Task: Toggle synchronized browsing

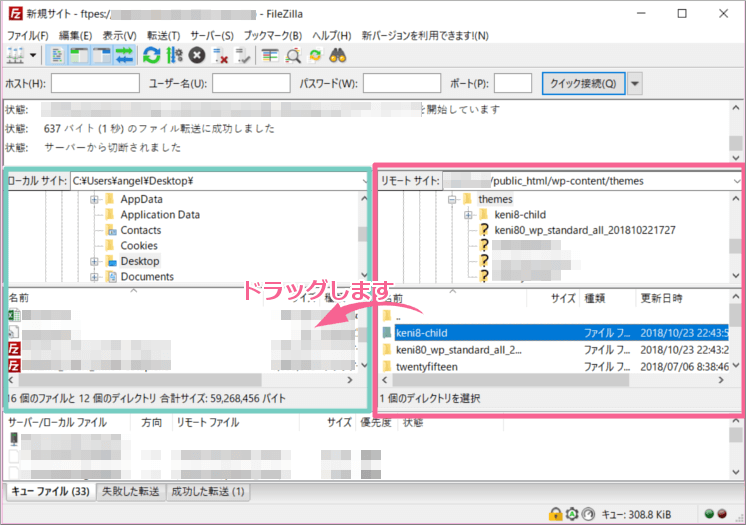Action: (315, 56)
